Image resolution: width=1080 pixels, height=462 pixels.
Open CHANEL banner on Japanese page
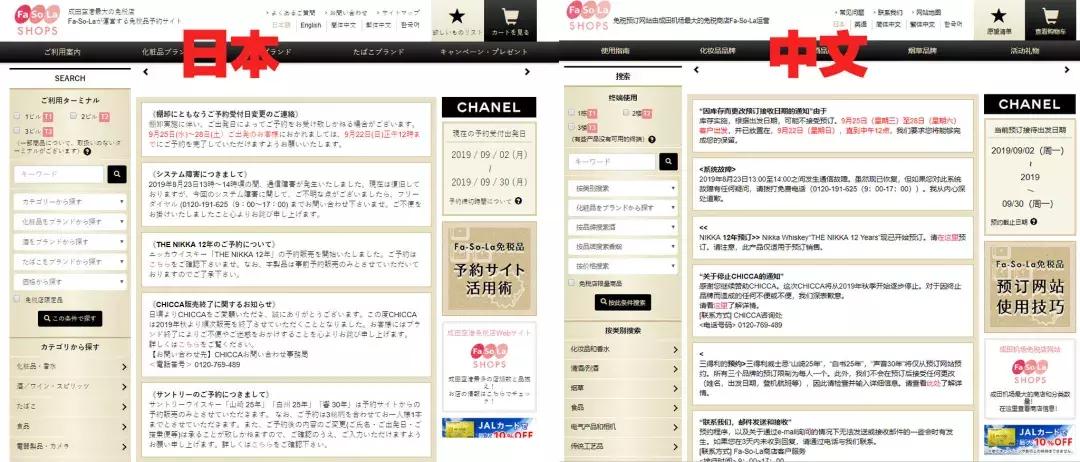(488, 107)
